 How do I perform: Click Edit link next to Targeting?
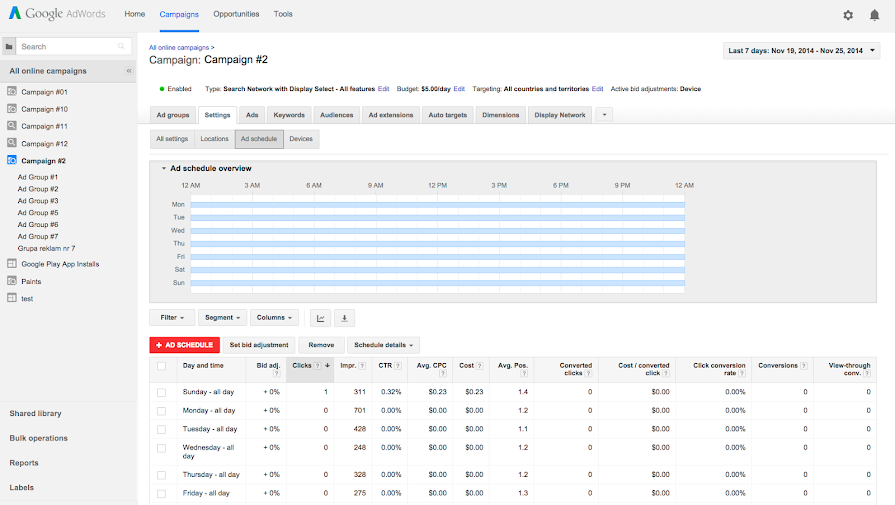pos(598,89)
